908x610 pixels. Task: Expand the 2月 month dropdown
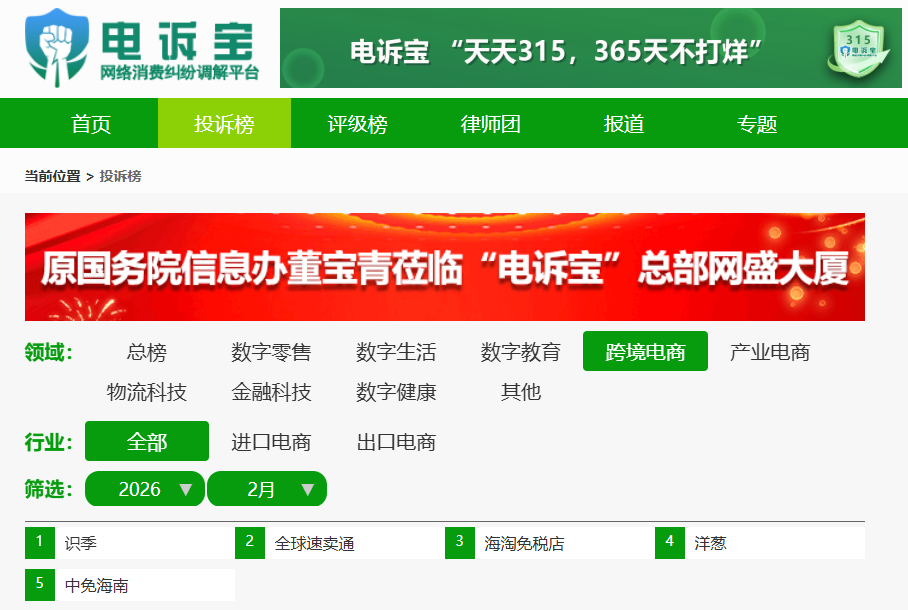(x=267, y=489)
